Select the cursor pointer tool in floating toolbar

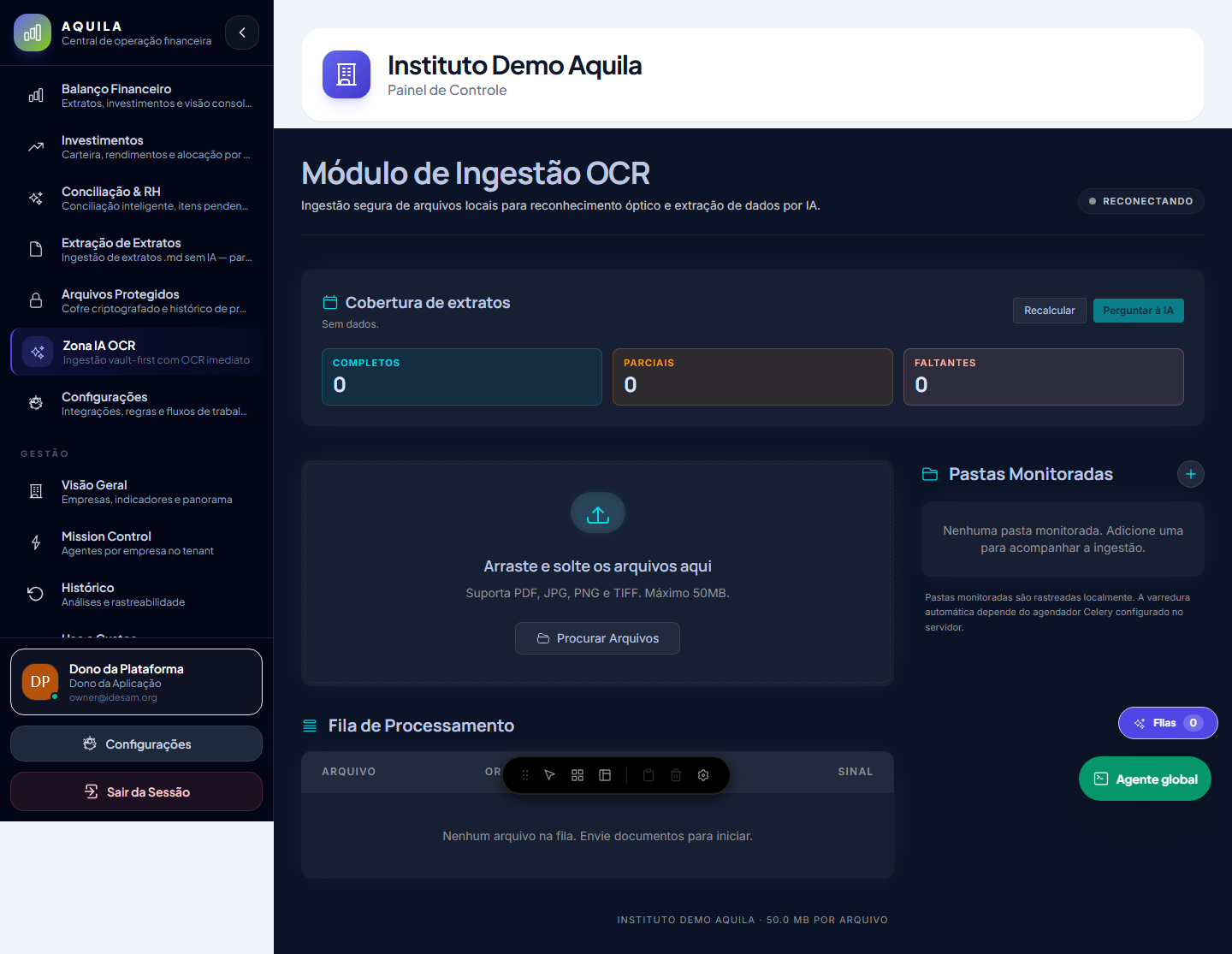[550, 775]
